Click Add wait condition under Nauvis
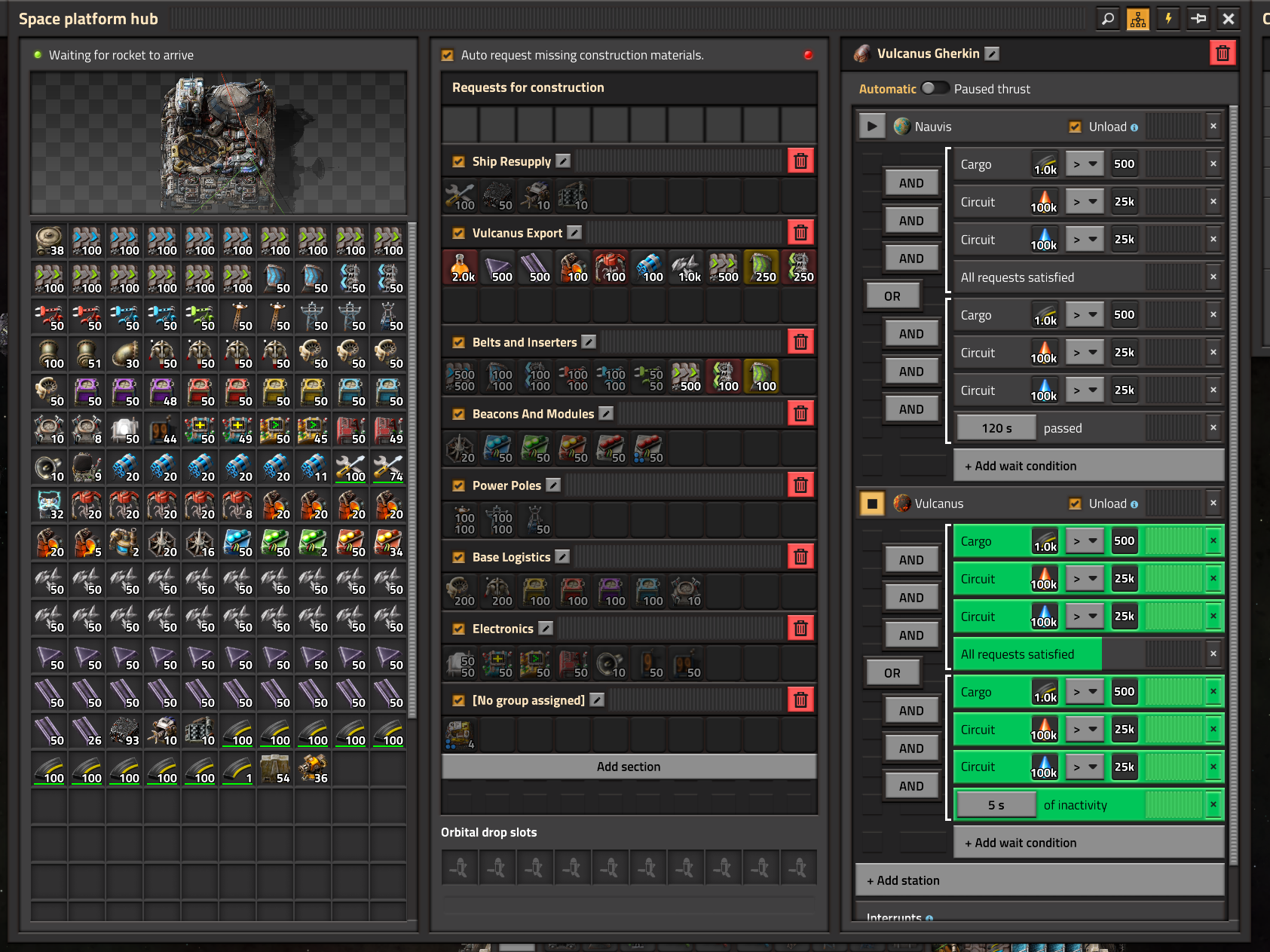This screenshot has width=1270, height=952. click(1088, 466)
